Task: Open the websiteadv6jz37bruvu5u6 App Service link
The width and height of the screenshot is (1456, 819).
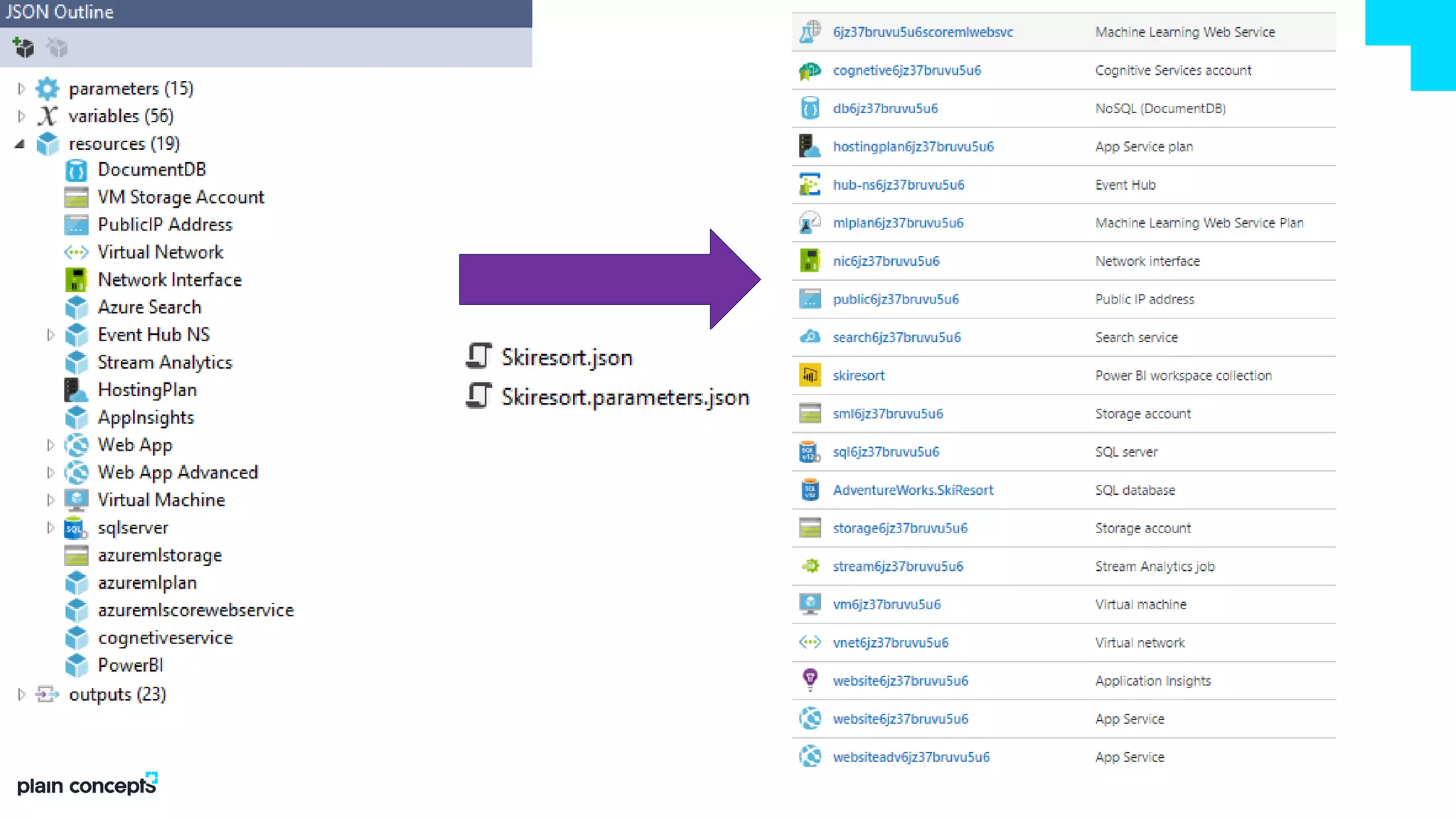Action: (911, 757)
